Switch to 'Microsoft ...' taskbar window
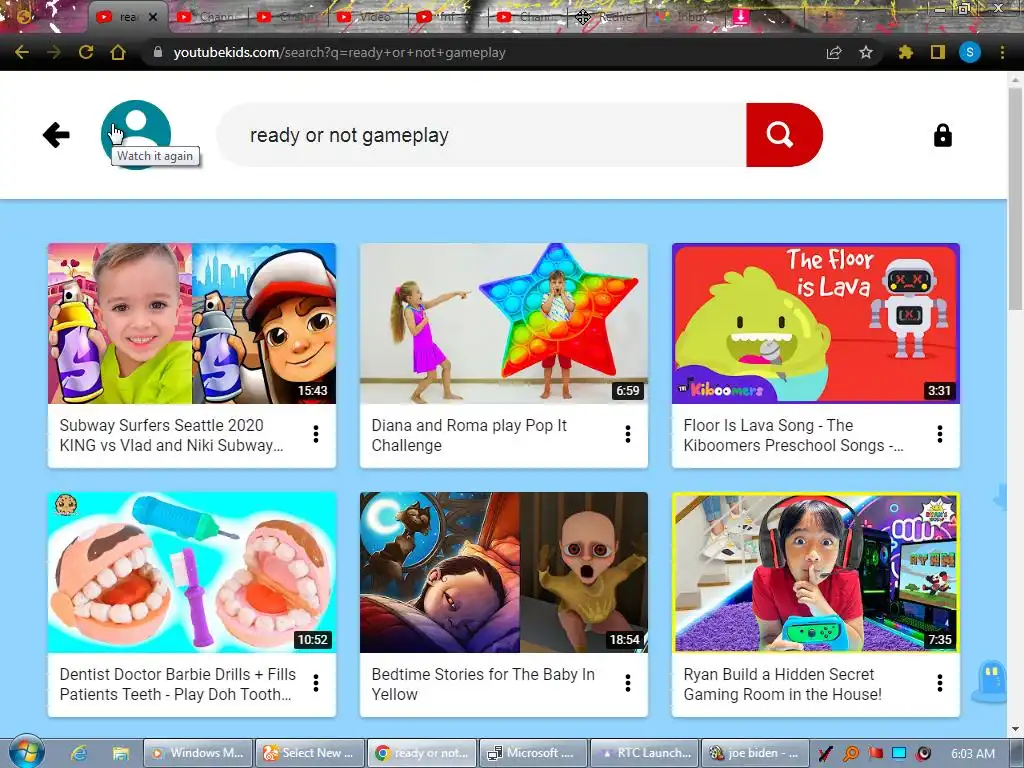 (532, 753)
